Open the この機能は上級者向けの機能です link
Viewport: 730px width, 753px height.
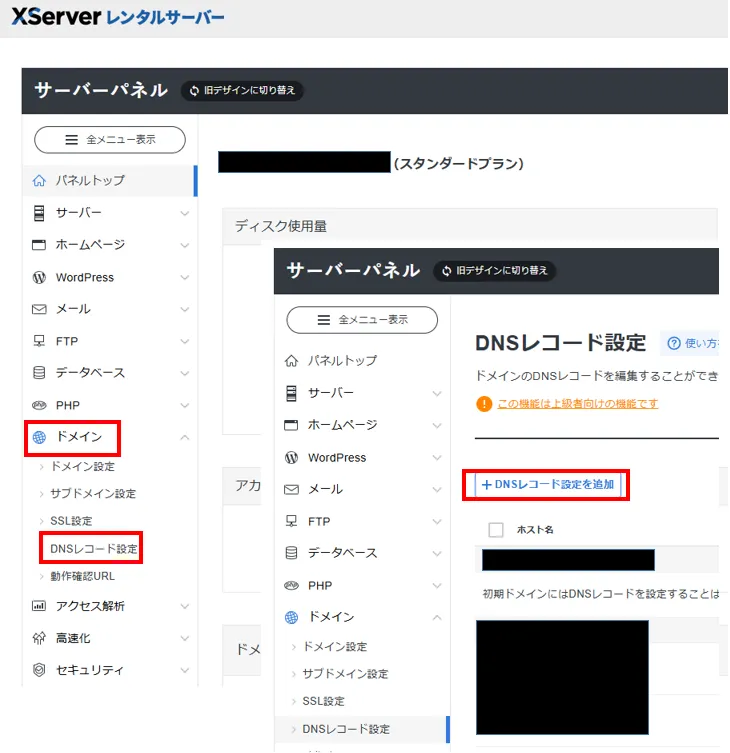pyautogui.click(x=578, y=404)
